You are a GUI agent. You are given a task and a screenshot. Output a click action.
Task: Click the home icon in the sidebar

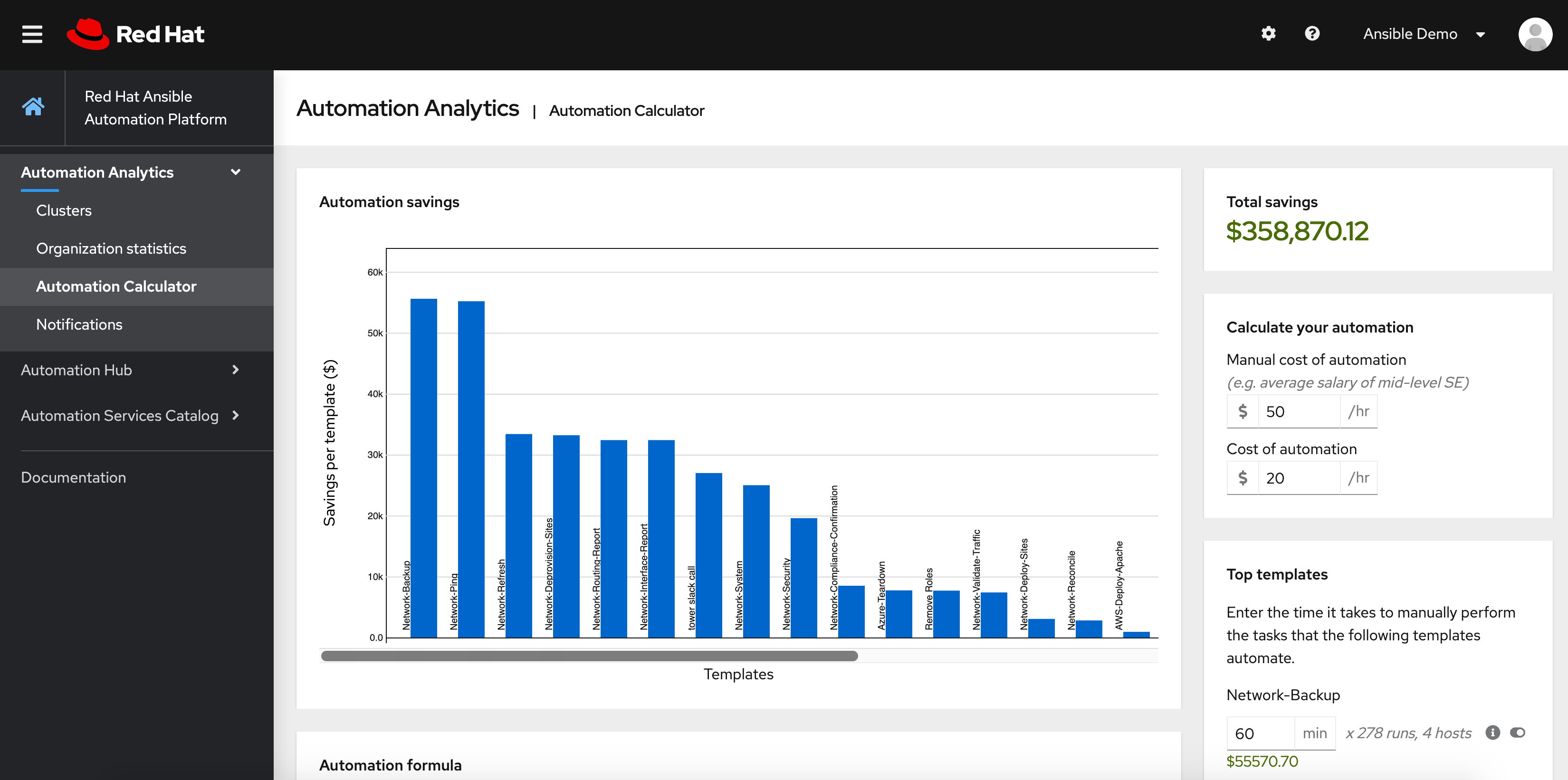pyautogui.click(x=33, y=106)
